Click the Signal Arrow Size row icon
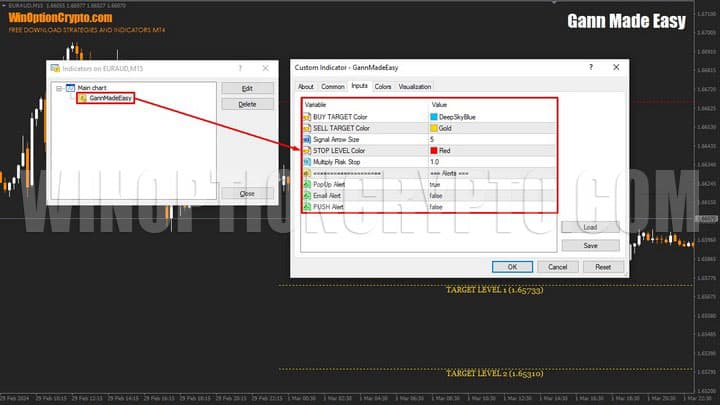The image size is (720, 405). [x=305, y=139]
